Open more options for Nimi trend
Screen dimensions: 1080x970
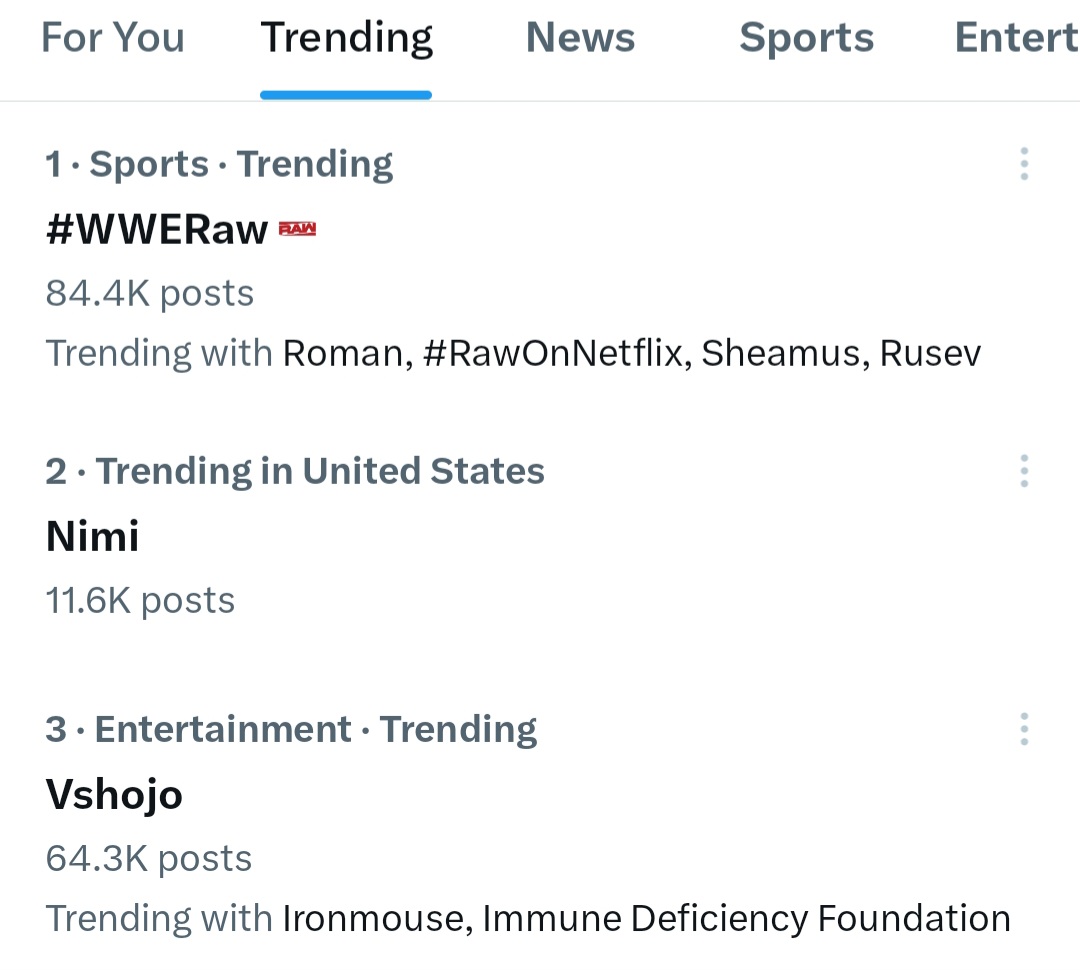[1024, 471]
